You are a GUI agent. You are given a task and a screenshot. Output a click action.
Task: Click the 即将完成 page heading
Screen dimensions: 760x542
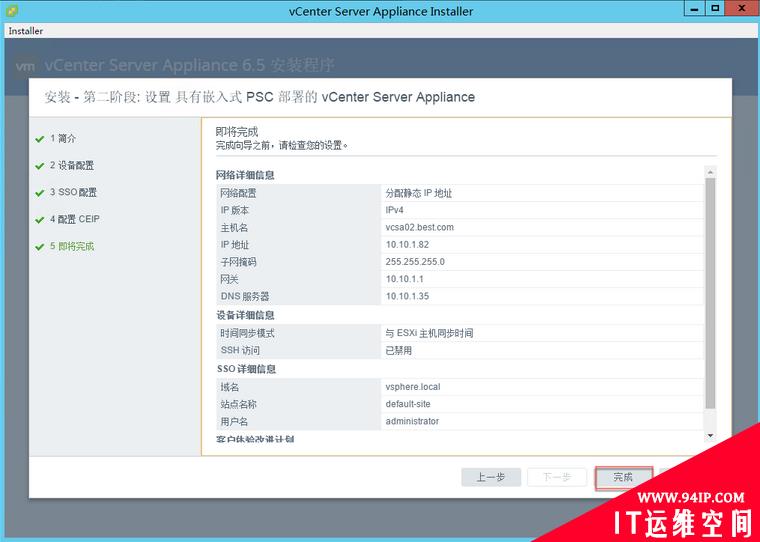[x=237, y=132]
